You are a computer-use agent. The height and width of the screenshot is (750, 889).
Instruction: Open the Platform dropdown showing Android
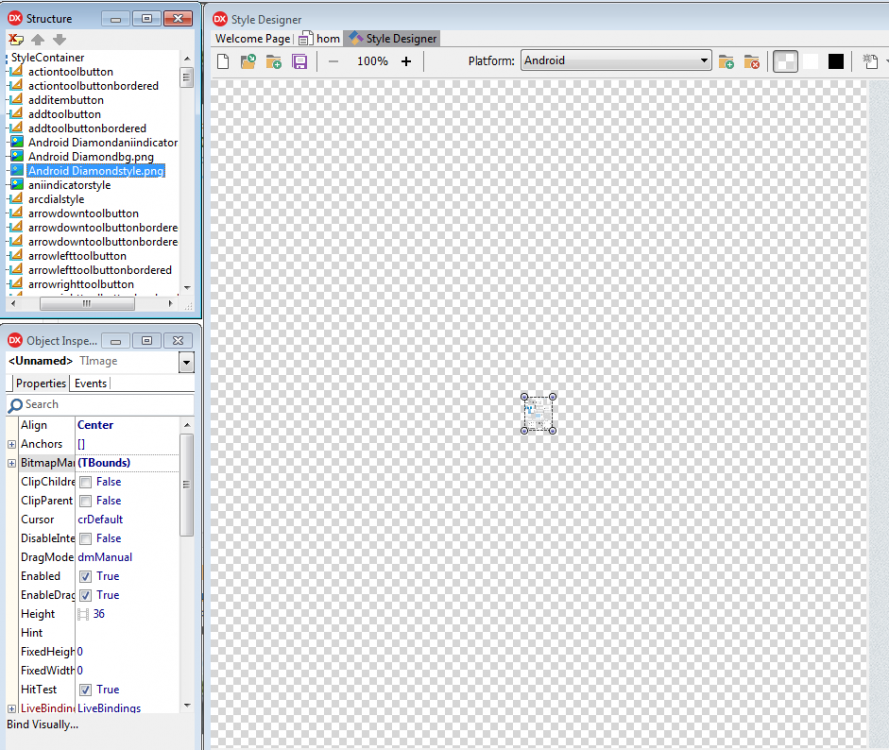click(616, 61)
